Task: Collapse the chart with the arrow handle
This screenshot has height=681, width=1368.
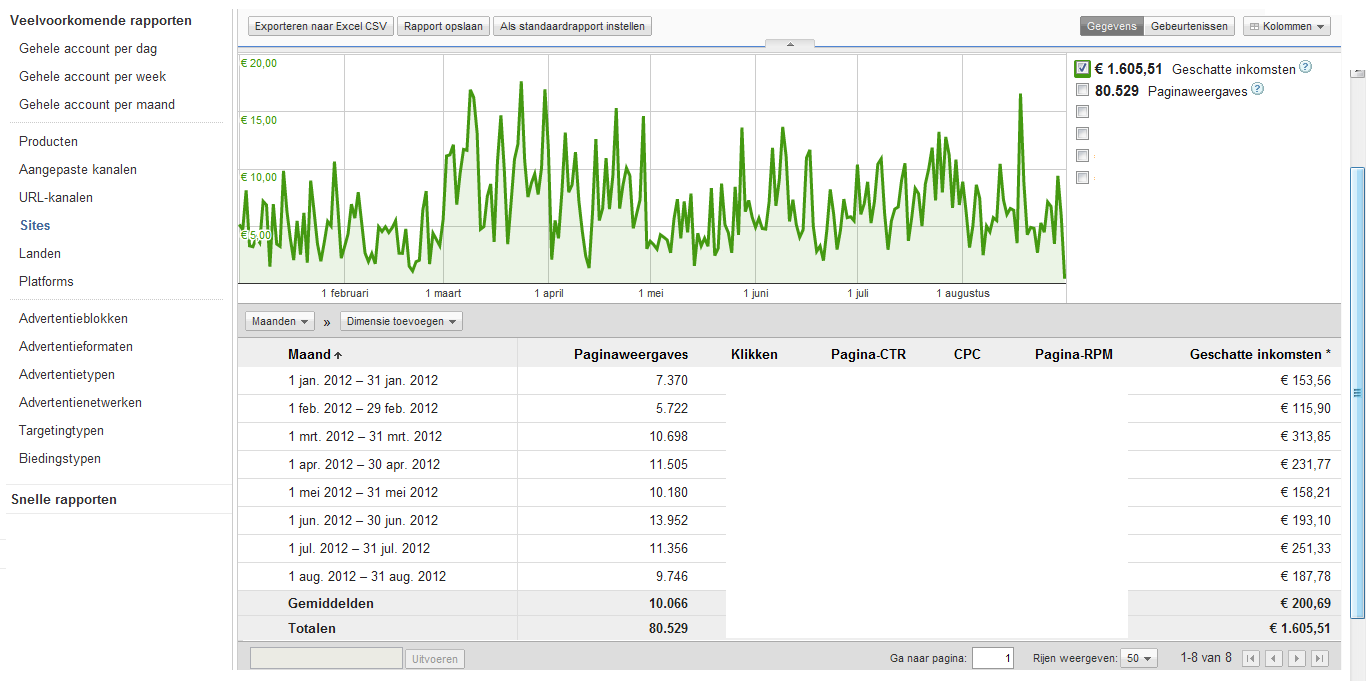Action: click(x=789, y=44)
